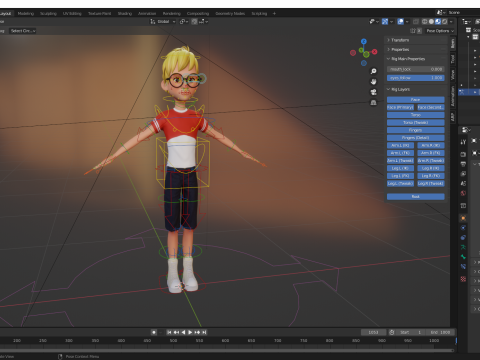This screenshot has width=480, height=360.
Task: Switch to UV Editing workspace tab
Action: tap(72, 13)
